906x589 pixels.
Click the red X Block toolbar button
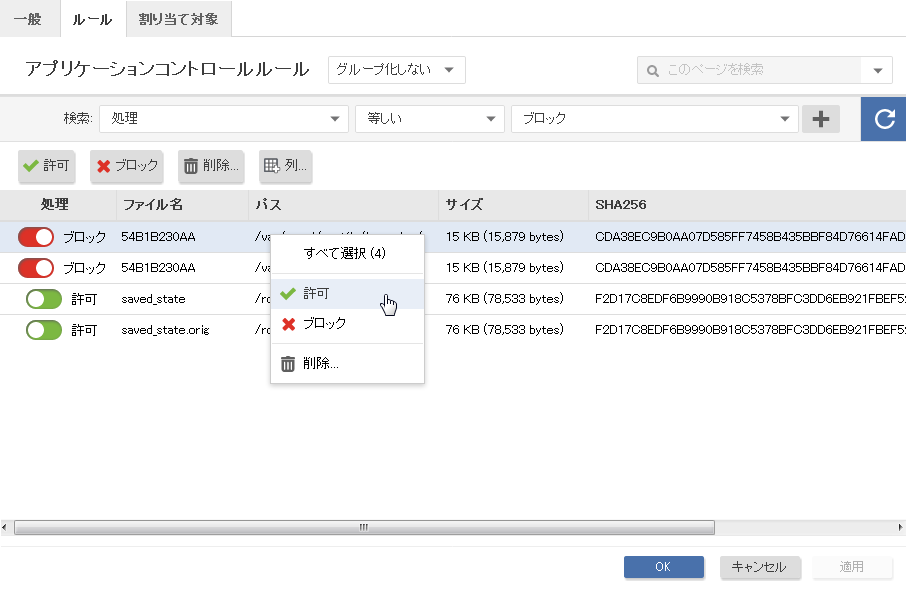click(127, 166)
